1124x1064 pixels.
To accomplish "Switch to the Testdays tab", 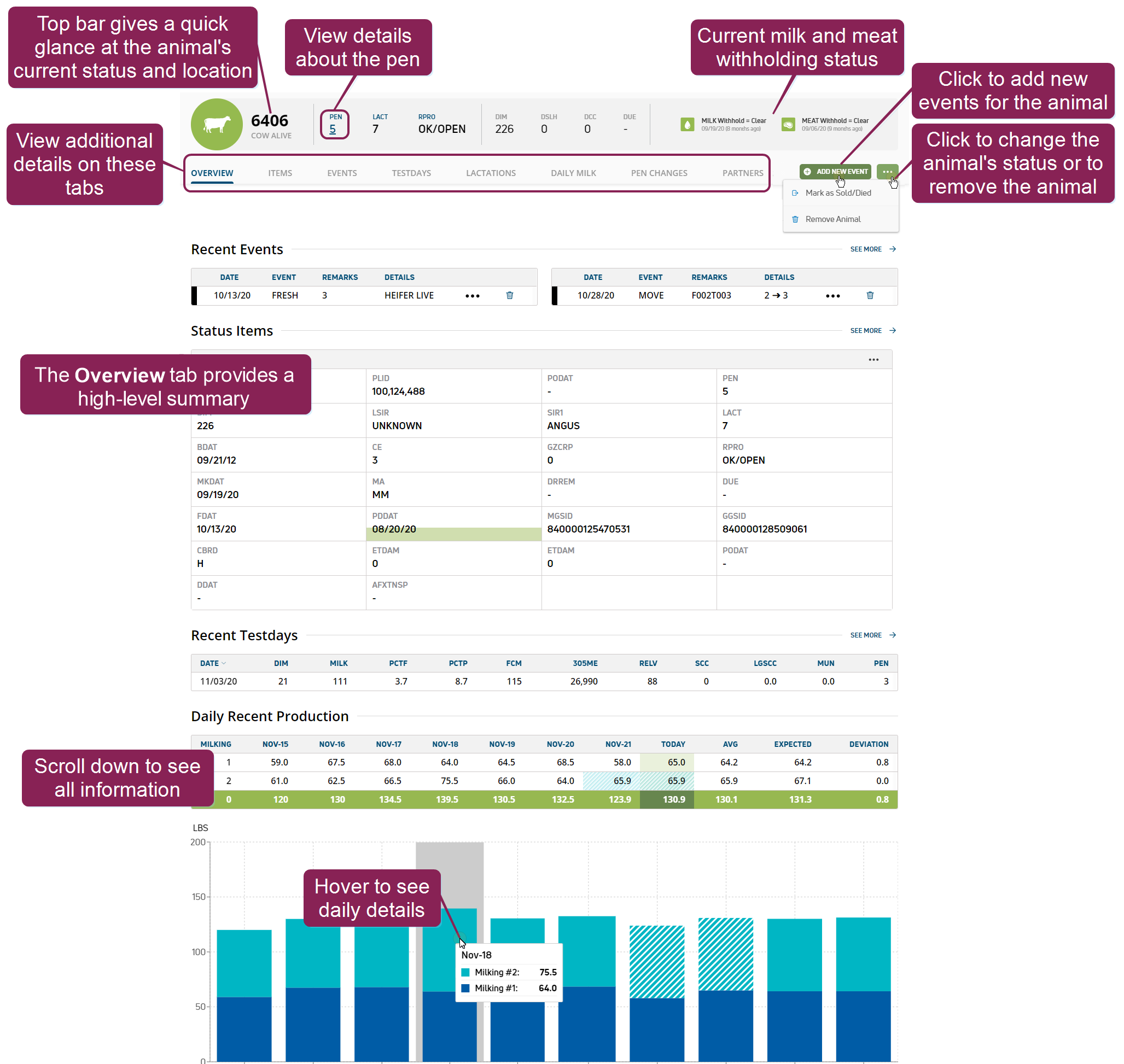I will 411,173.
